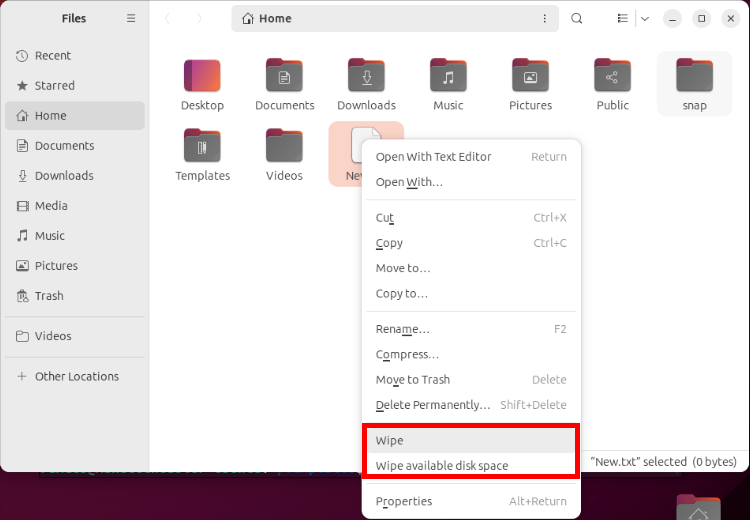Choose Open With… in context menu
750x520 pixels.
point(471,182)
